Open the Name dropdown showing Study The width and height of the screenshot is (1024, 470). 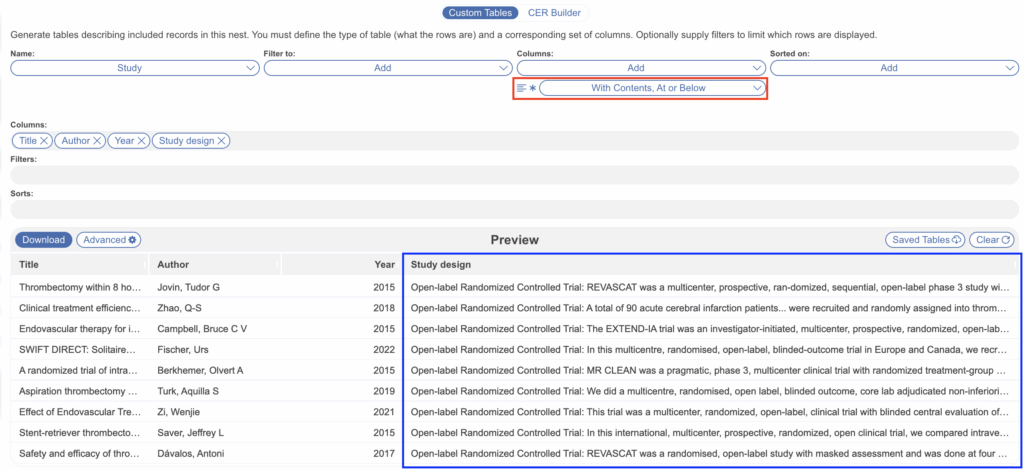pyautogui.click(x=135, y=68)
